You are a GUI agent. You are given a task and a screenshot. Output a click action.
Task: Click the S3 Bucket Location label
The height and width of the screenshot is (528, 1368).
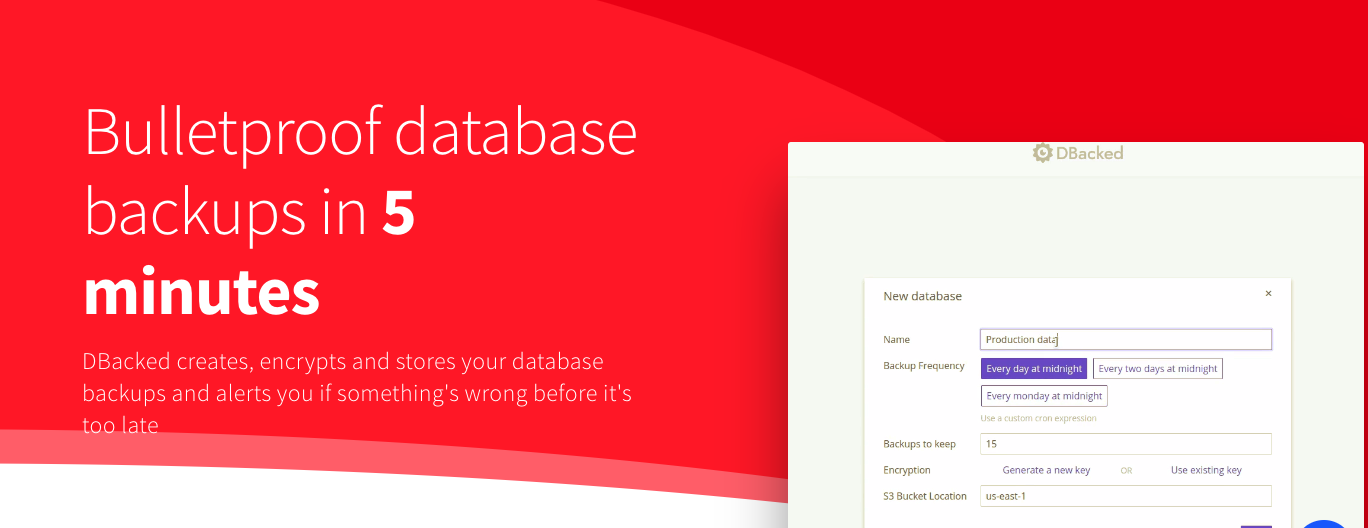point(925,496)
